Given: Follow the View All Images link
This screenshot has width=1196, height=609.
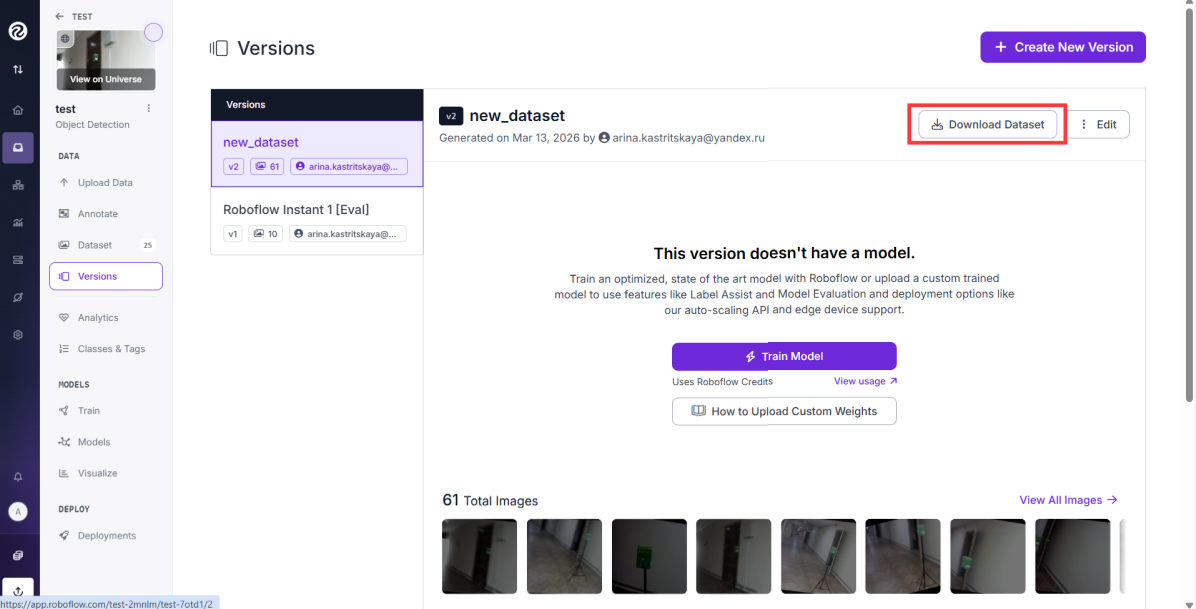Looking at the screenshot, I should (1068, 500).
